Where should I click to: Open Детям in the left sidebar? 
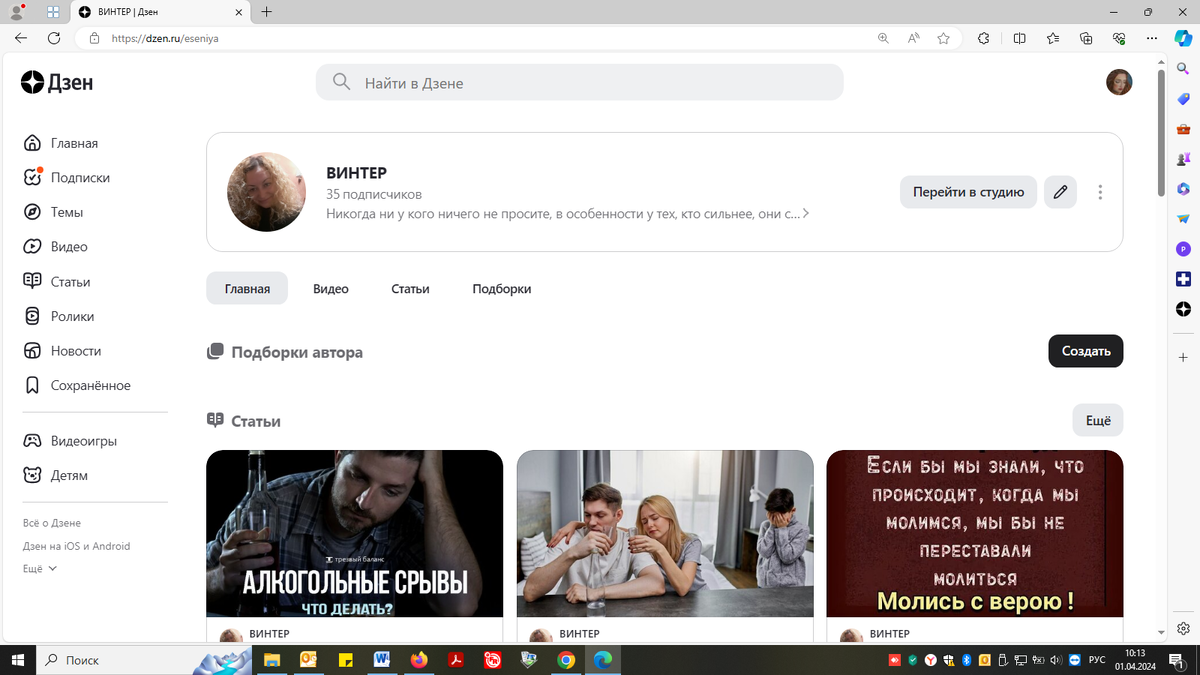pos(56,475)
